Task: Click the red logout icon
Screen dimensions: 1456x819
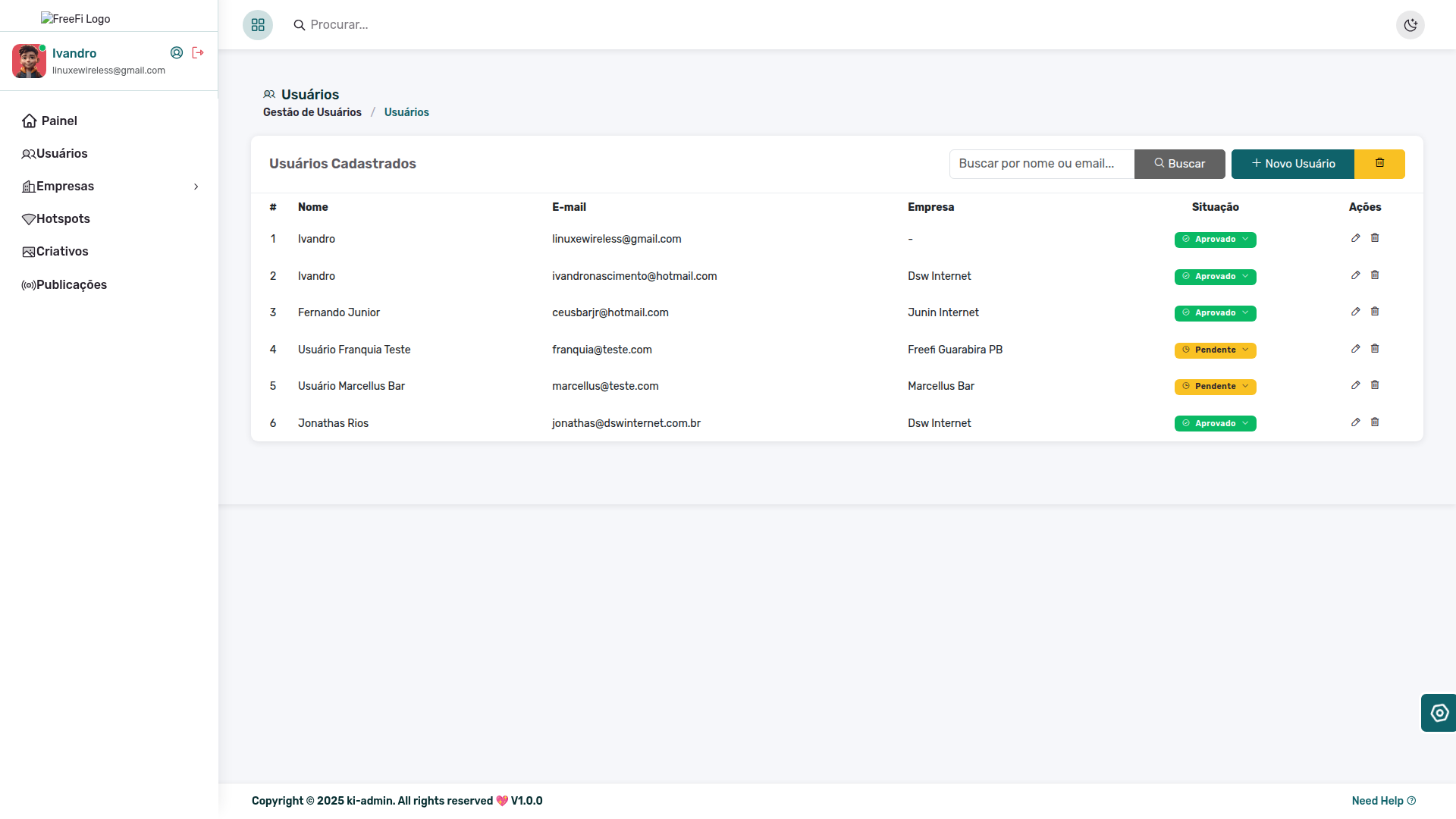Action: point(198,52)
